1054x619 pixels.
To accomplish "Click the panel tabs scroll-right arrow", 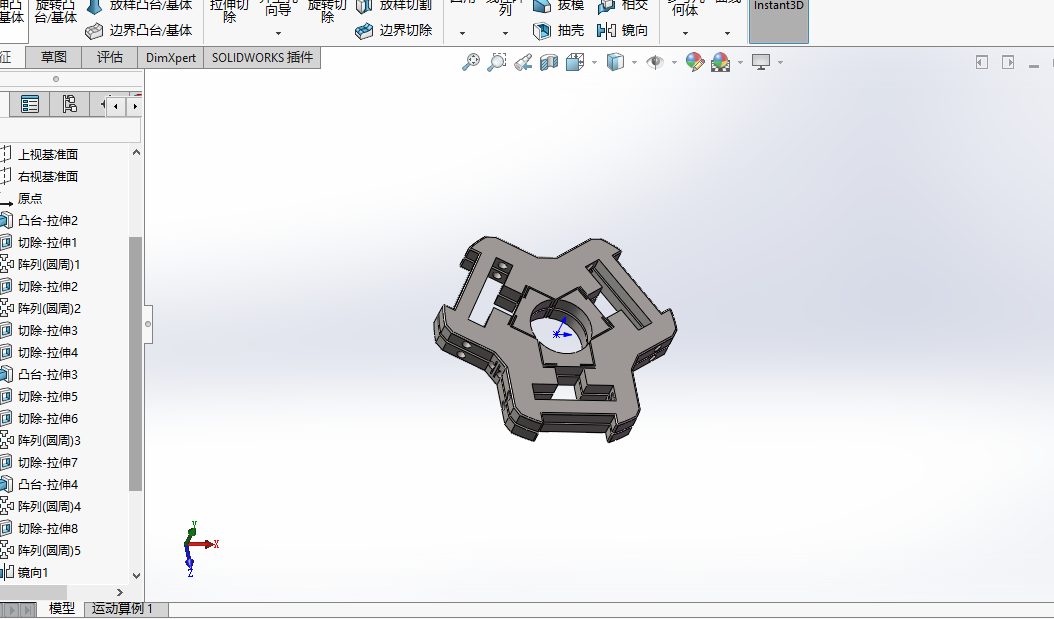I will (135, 106).
